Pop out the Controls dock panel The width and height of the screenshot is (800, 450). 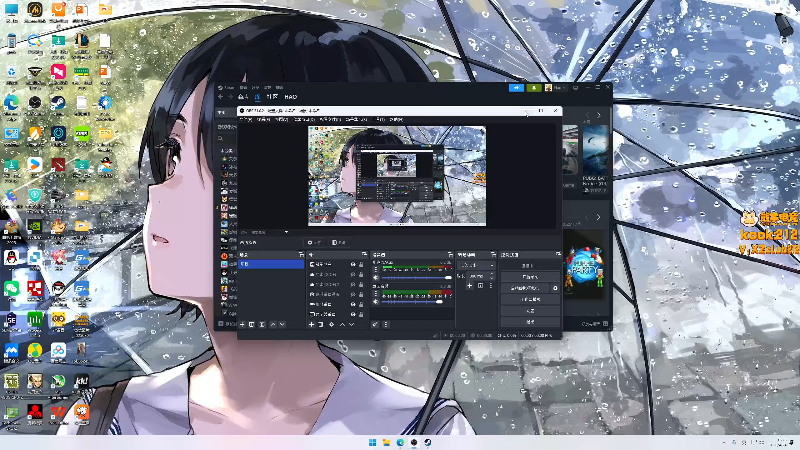click(558, 254)
